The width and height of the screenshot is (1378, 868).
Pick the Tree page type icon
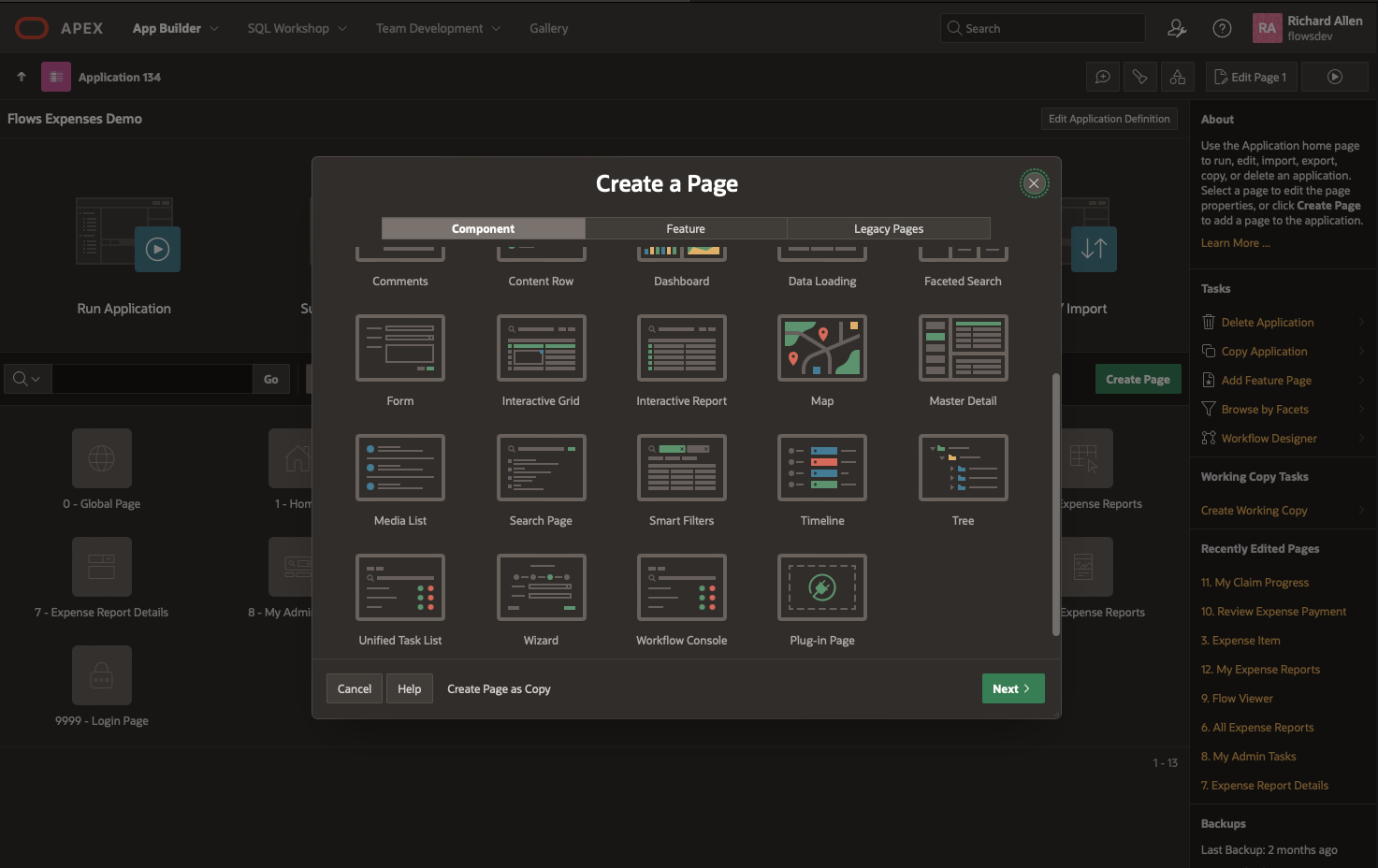pos(964,468)
